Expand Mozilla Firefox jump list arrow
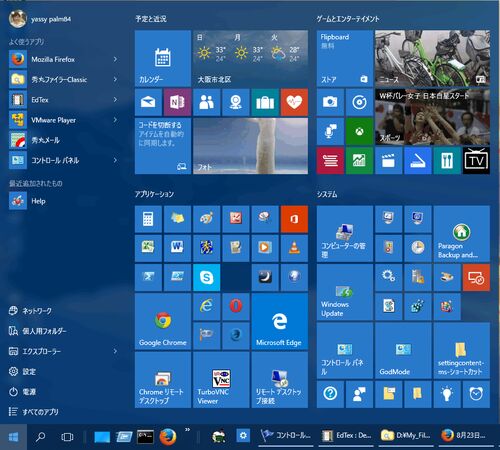 click(x=115, y=59)
